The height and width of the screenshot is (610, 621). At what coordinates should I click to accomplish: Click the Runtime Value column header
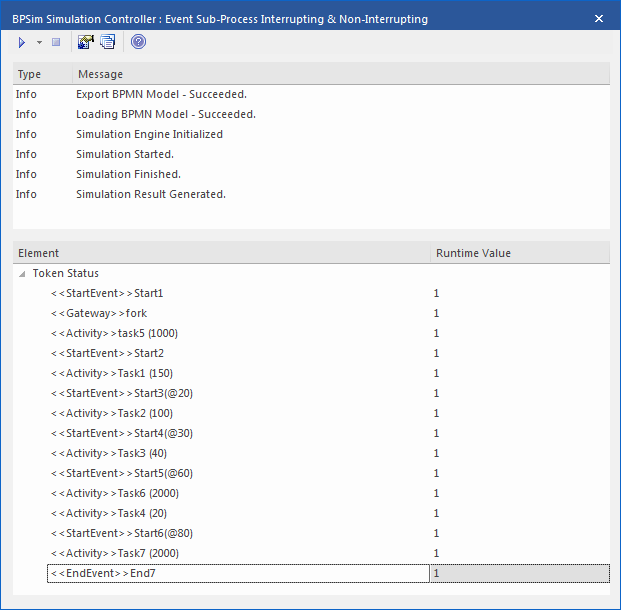pos(473,253)
